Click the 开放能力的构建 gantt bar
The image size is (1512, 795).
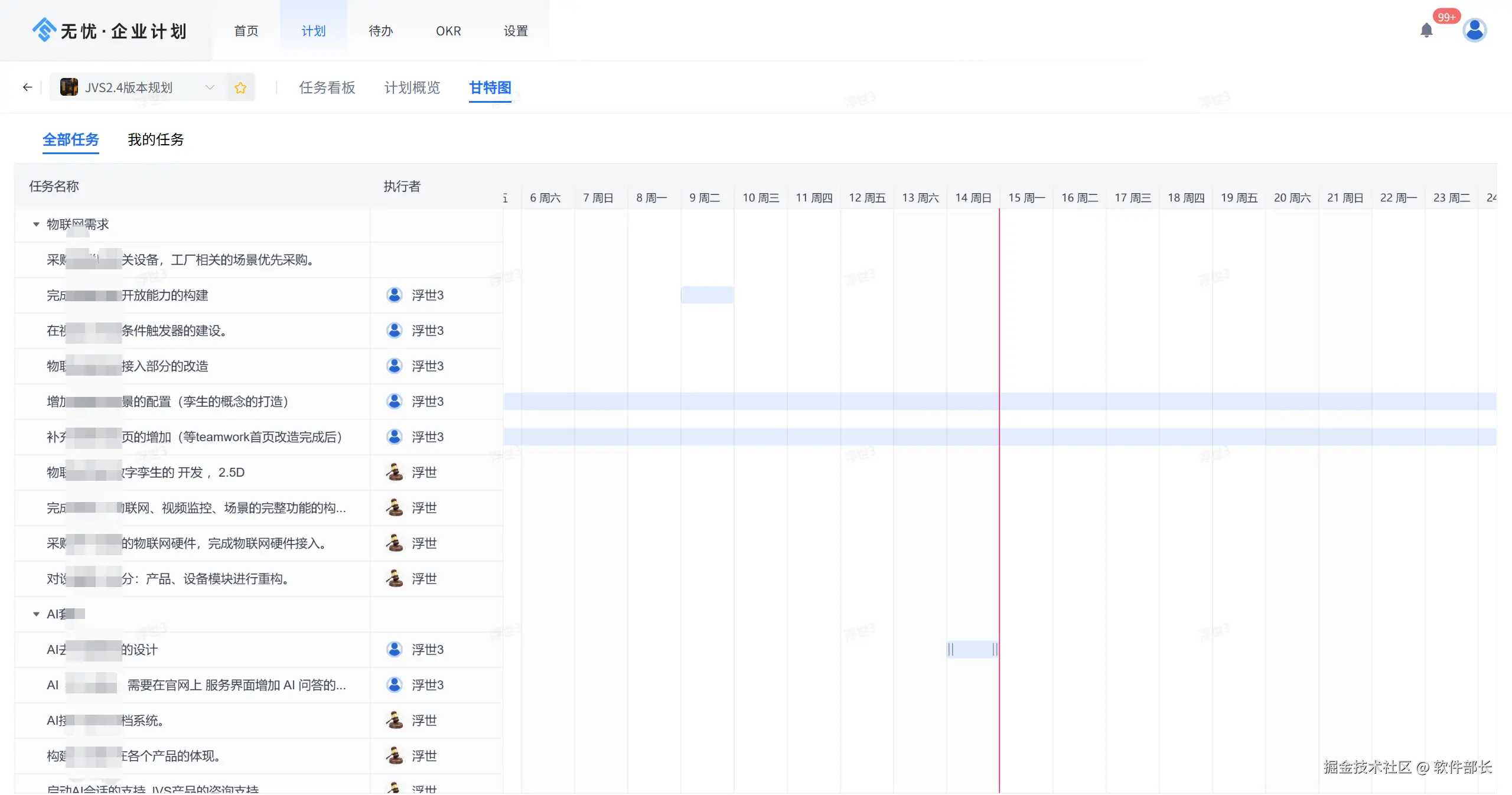click(707, 295)
